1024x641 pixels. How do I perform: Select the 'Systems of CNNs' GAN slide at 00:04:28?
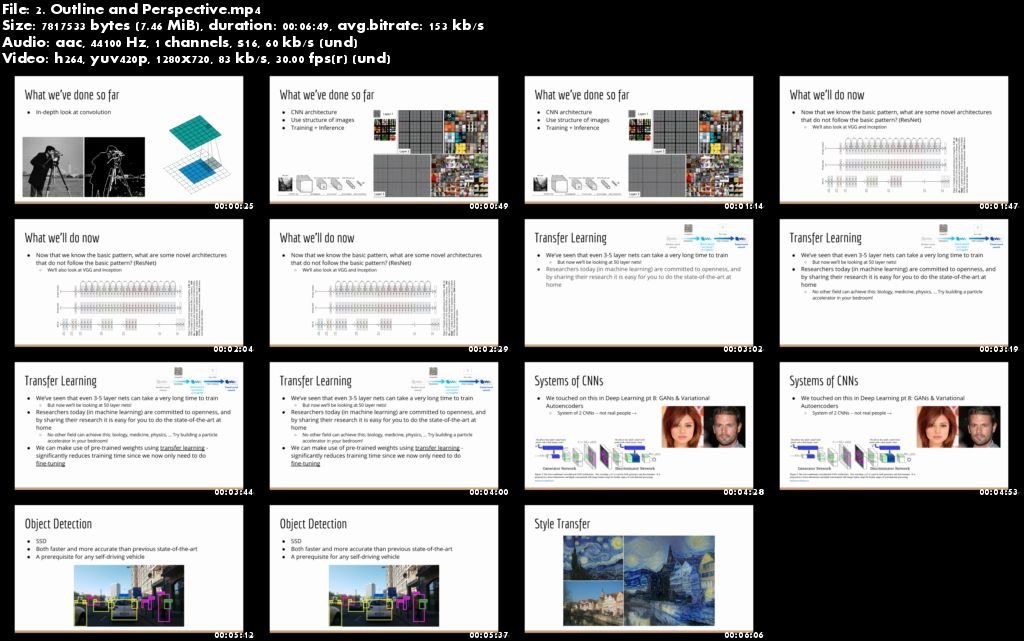coord(640,425)
